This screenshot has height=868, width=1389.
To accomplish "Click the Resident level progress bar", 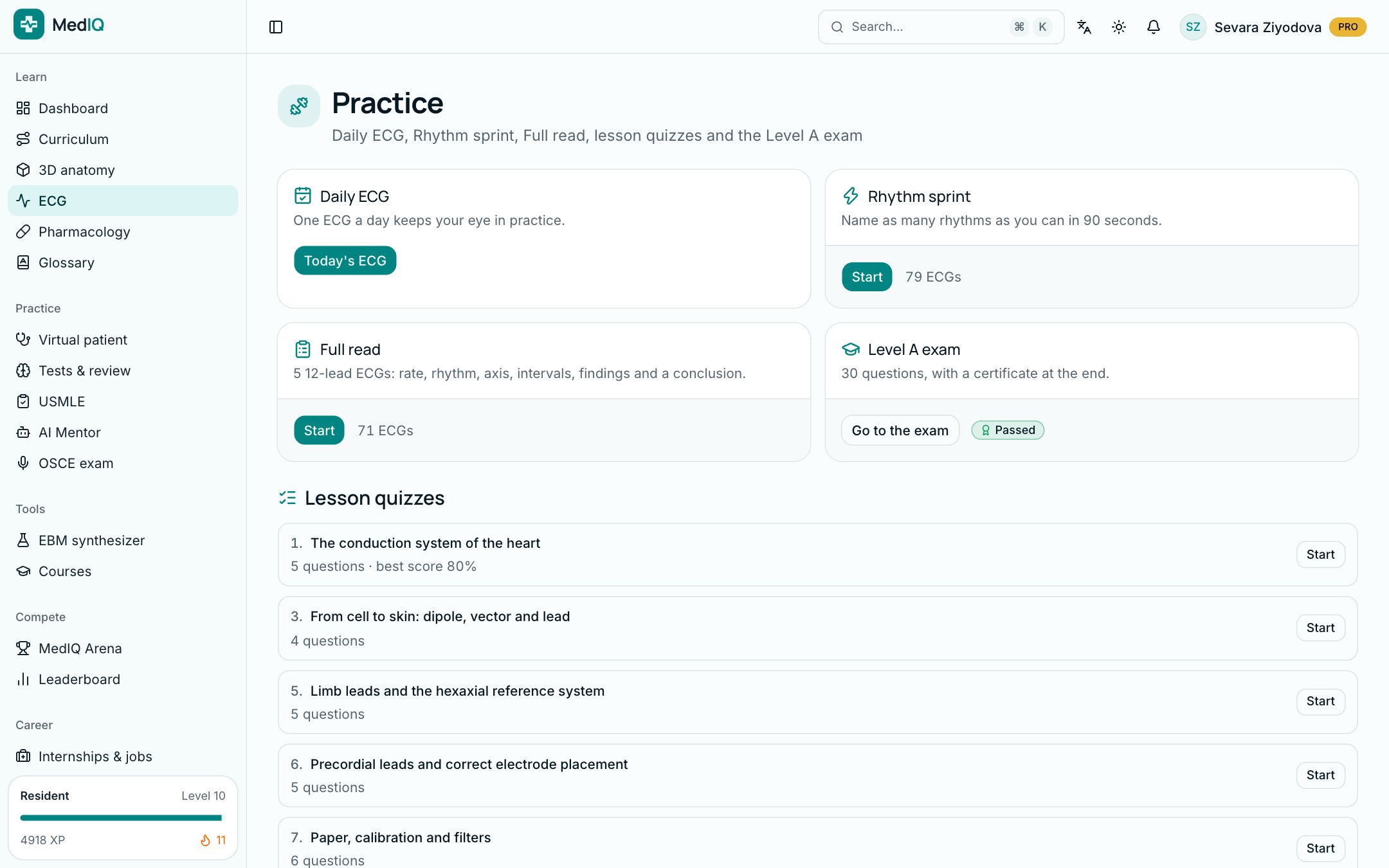I will click(122, 818).
